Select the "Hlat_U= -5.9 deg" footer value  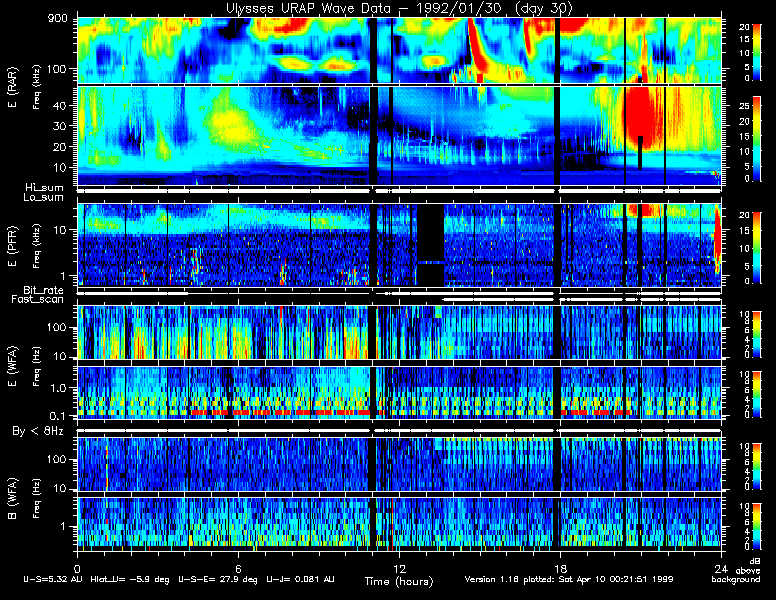(x=130, y=579)
